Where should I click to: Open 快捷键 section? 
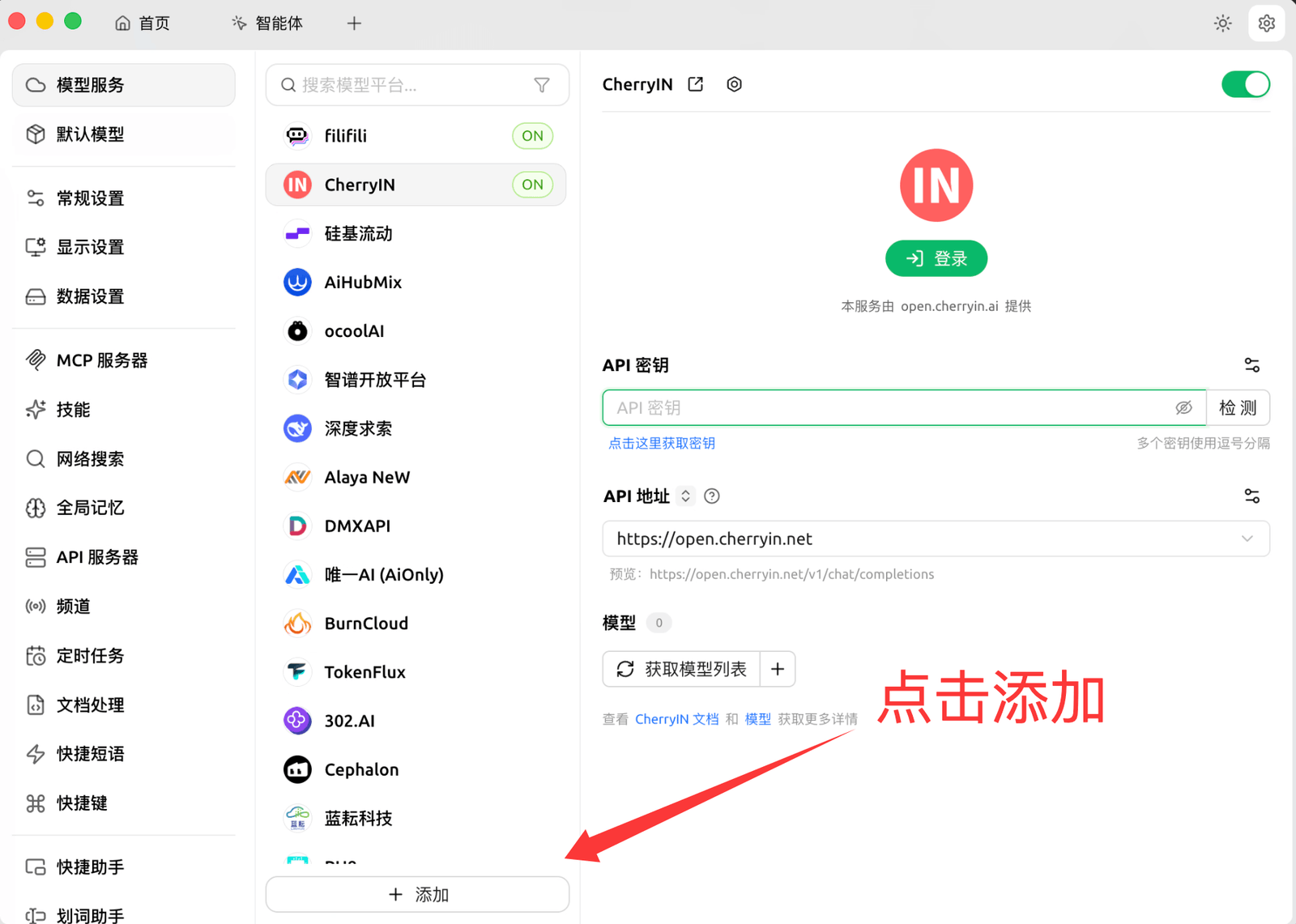tap(124, 803)
